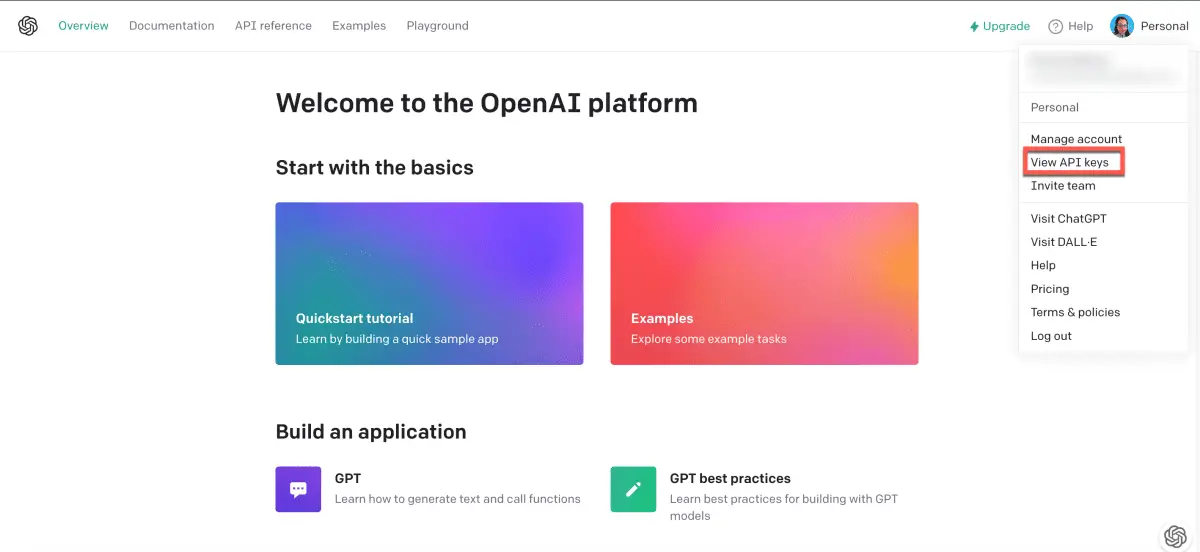
Task: Click the Upgrade lightning bolt link
Action: click(999, 26)
